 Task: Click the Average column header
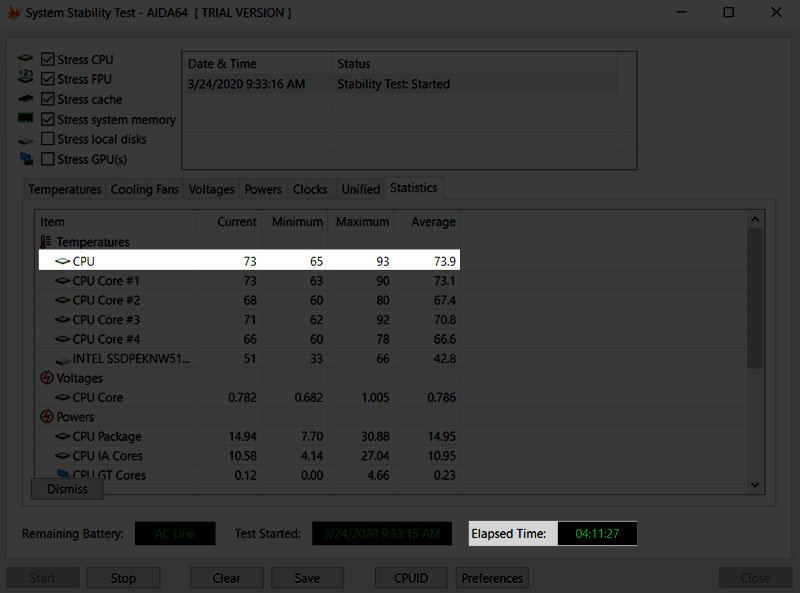tap(427, 222)
